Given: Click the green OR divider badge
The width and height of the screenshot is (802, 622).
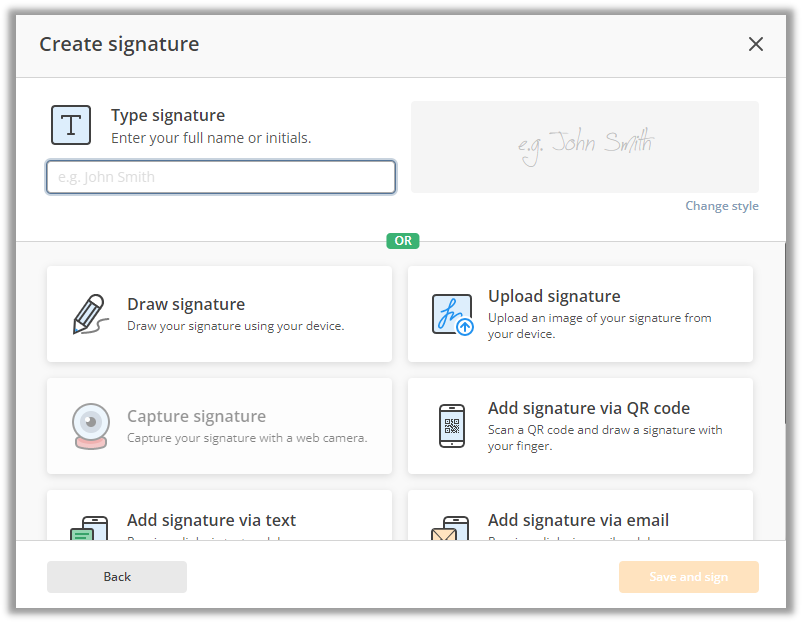Looking at the screenshot, I should tap(403, 241).
